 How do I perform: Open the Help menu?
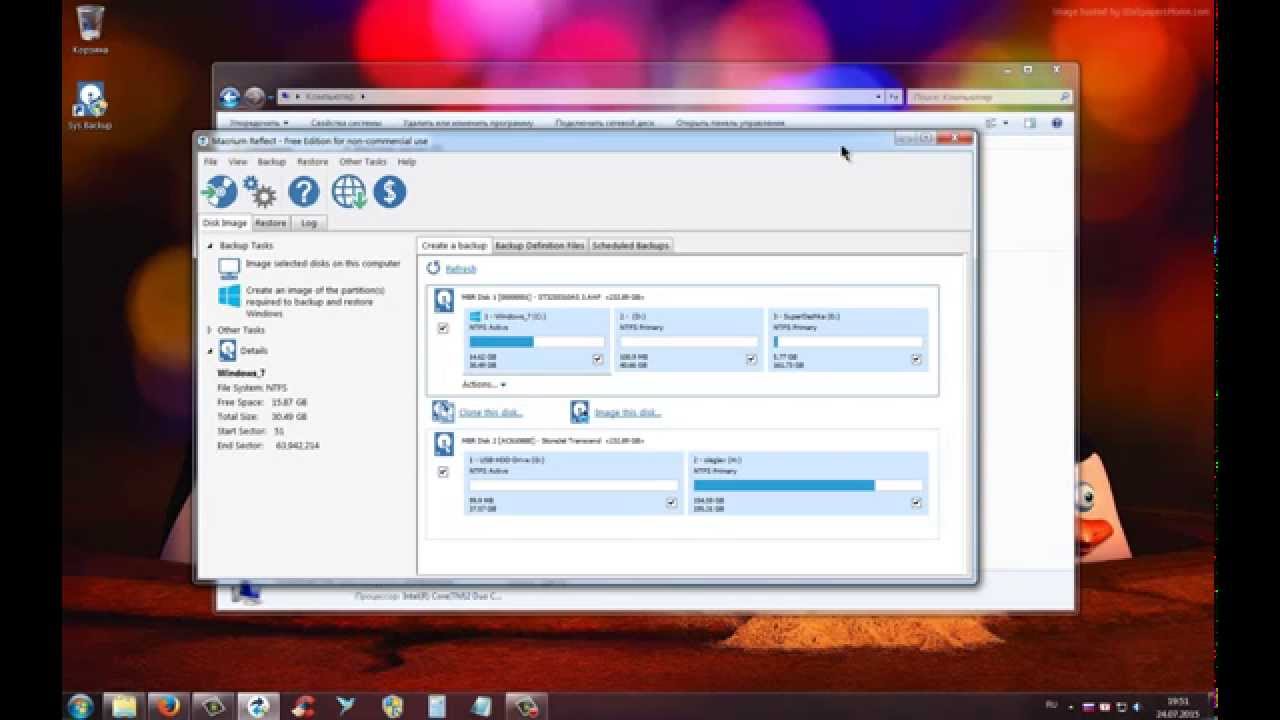406,162
